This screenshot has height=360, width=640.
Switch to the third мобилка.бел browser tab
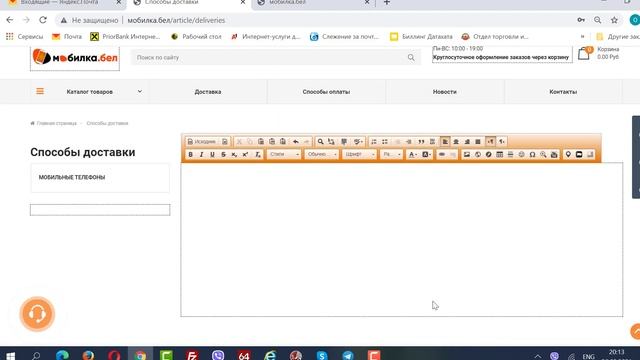pyautogui.click(x=312, y=2)
